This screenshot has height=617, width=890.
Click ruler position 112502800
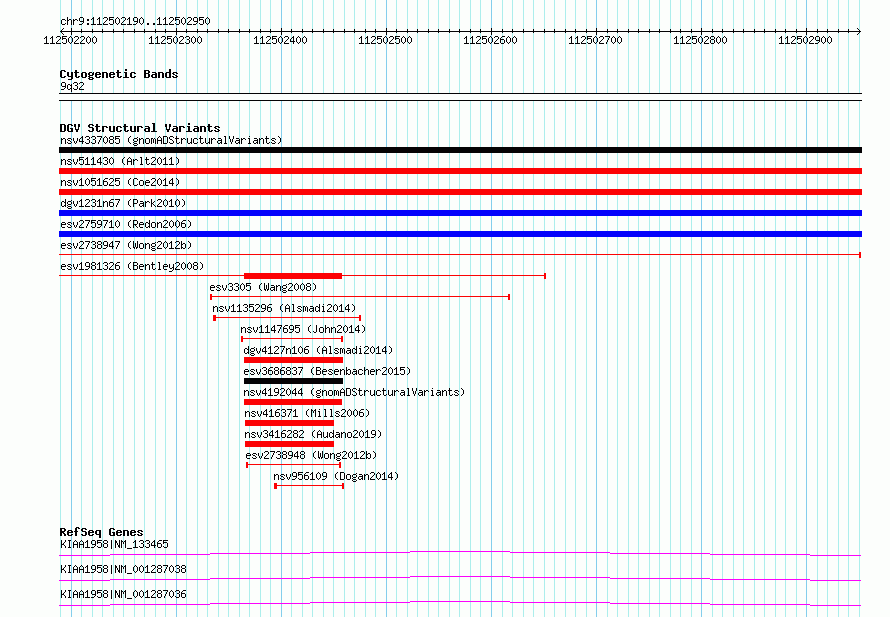tap(700, 40)
